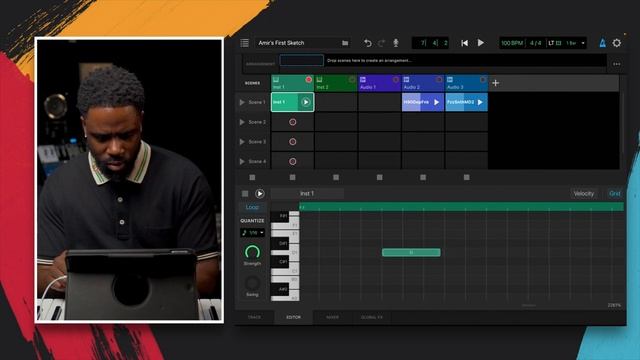Viewport: 640px width, 360px height.
Task: Stop the clip in the editor
Action: [245, 193]
